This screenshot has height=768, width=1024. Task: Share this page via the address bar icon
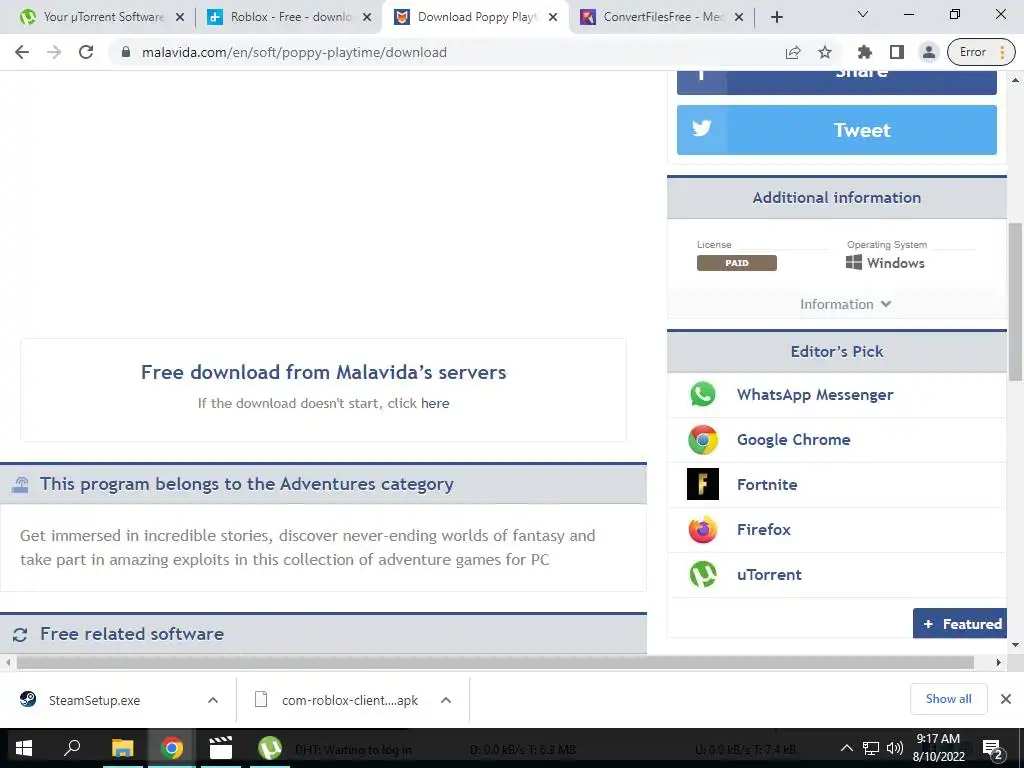(793, 52)
